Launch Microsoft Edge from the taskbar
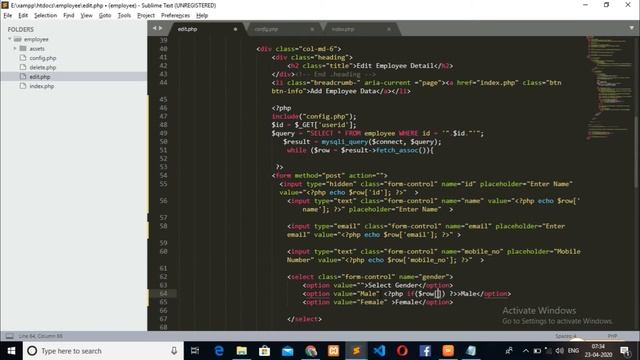Viewport: 640px width, 360px height. pyautogui.click(x=219, y=351)
